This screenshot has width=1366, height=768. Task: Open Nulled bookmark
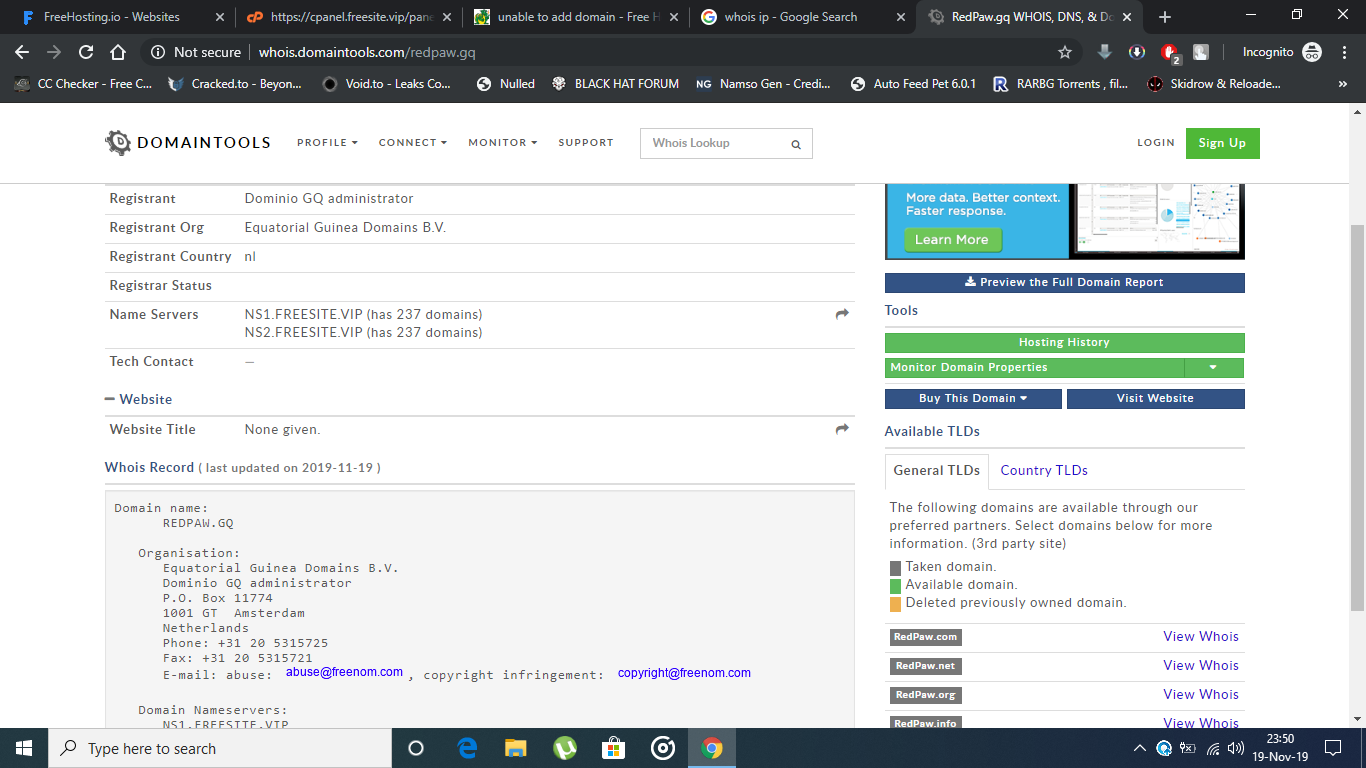point(506,84)
